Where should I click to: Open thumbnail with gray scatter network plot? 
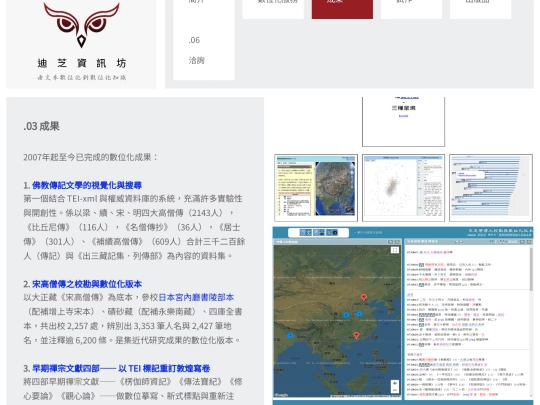click(x=403, y=188)
